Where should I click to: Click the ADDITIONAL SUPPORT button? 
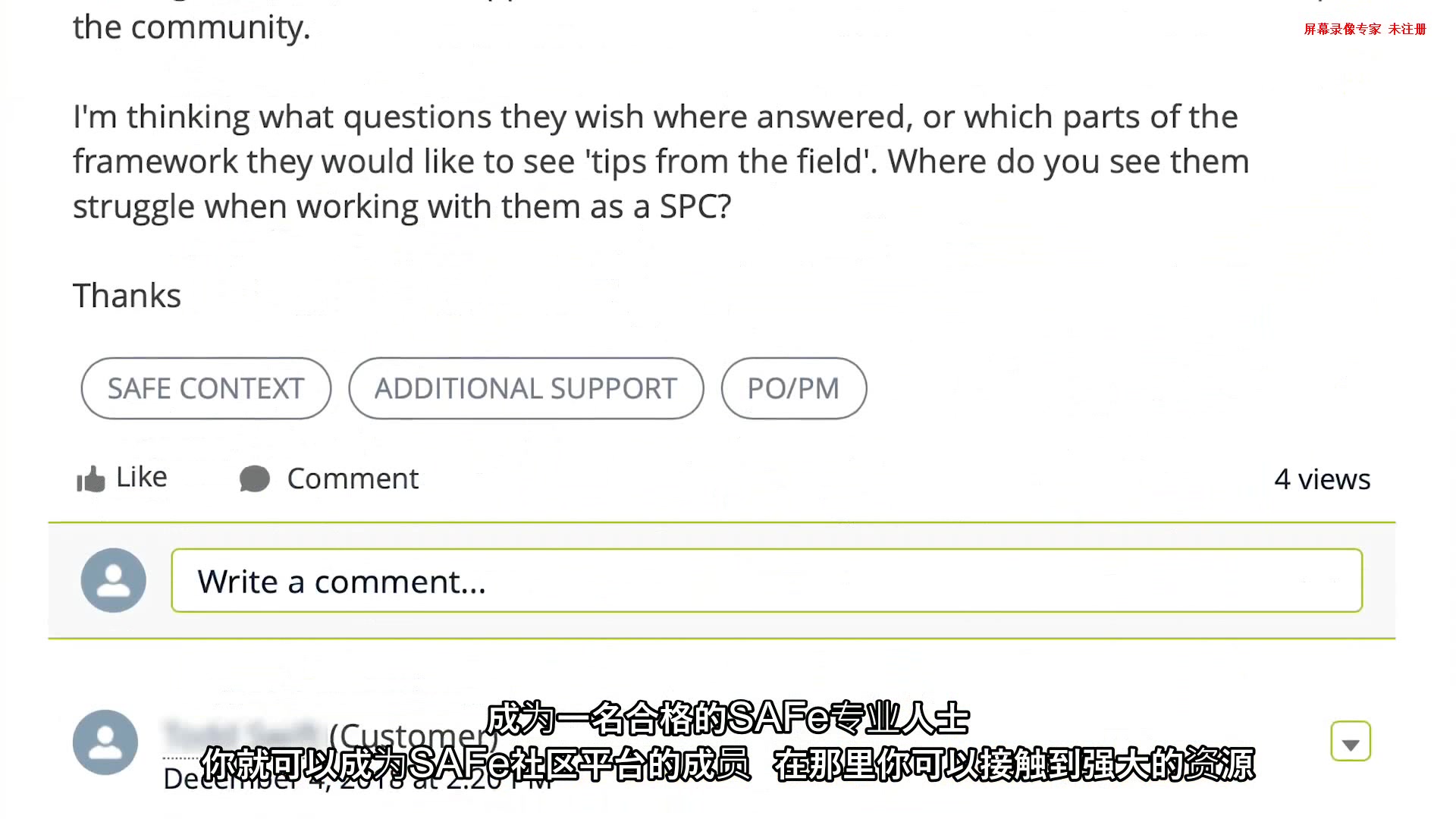coord(526,388)
